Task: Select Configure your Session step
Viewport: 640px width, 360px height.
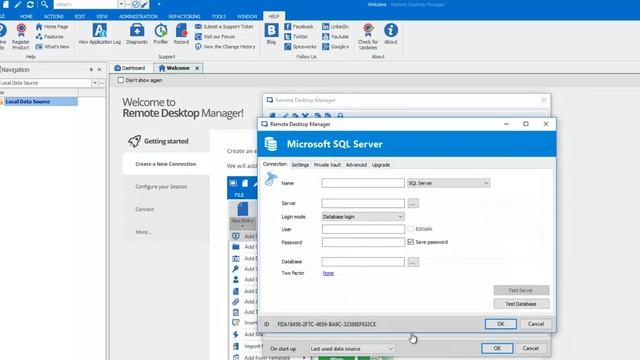Action: [161, 187]
